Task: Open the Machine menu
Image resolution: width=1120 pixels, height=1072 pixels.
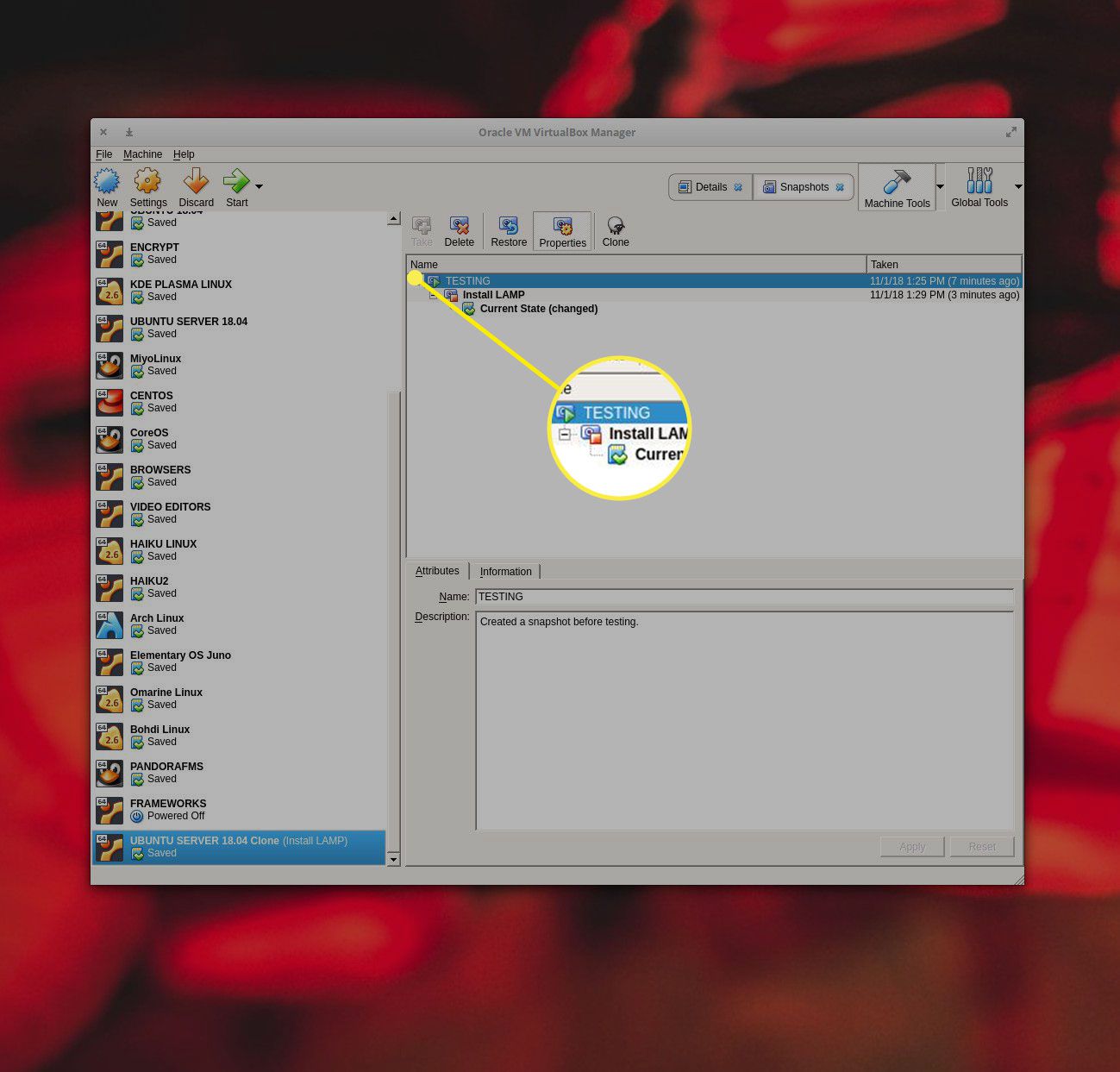Action: 142,154
